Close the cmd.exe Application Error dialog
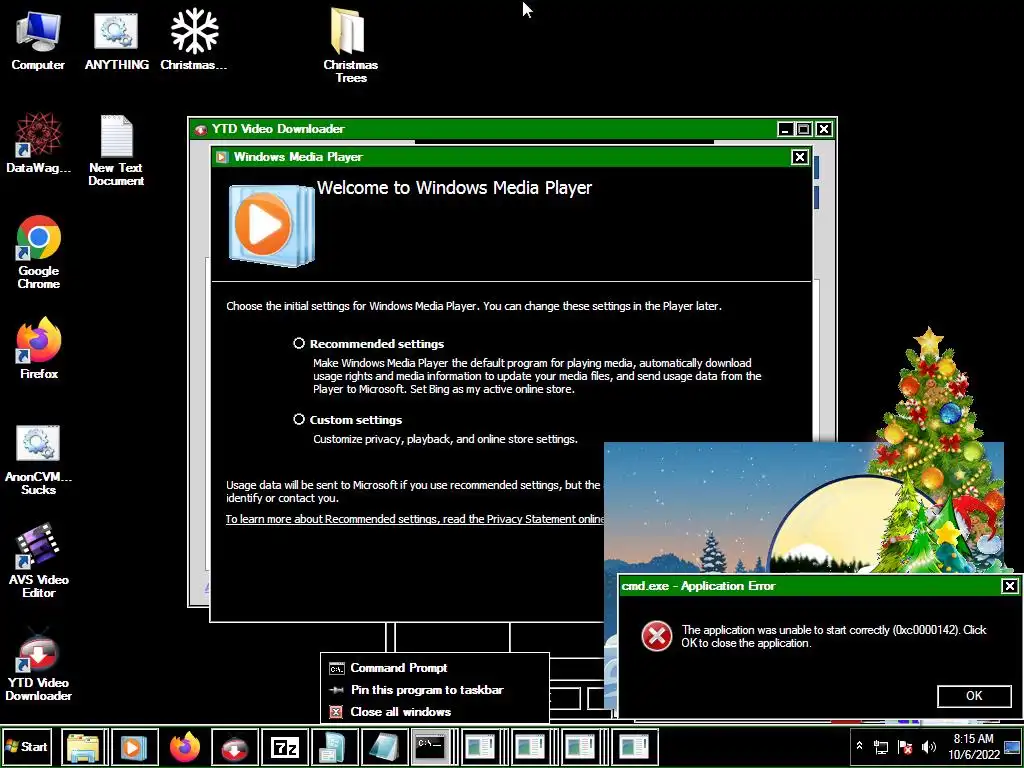 click(1010, 586)
